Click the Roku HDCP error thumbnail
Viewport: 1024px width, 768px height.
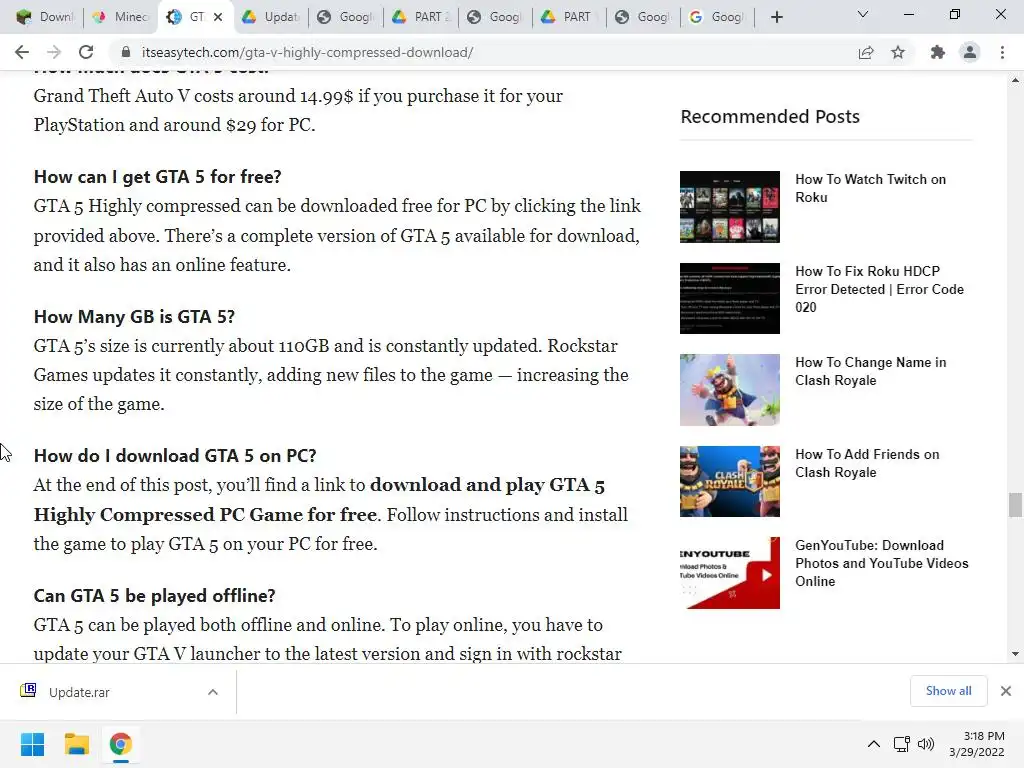click(729, 298)
